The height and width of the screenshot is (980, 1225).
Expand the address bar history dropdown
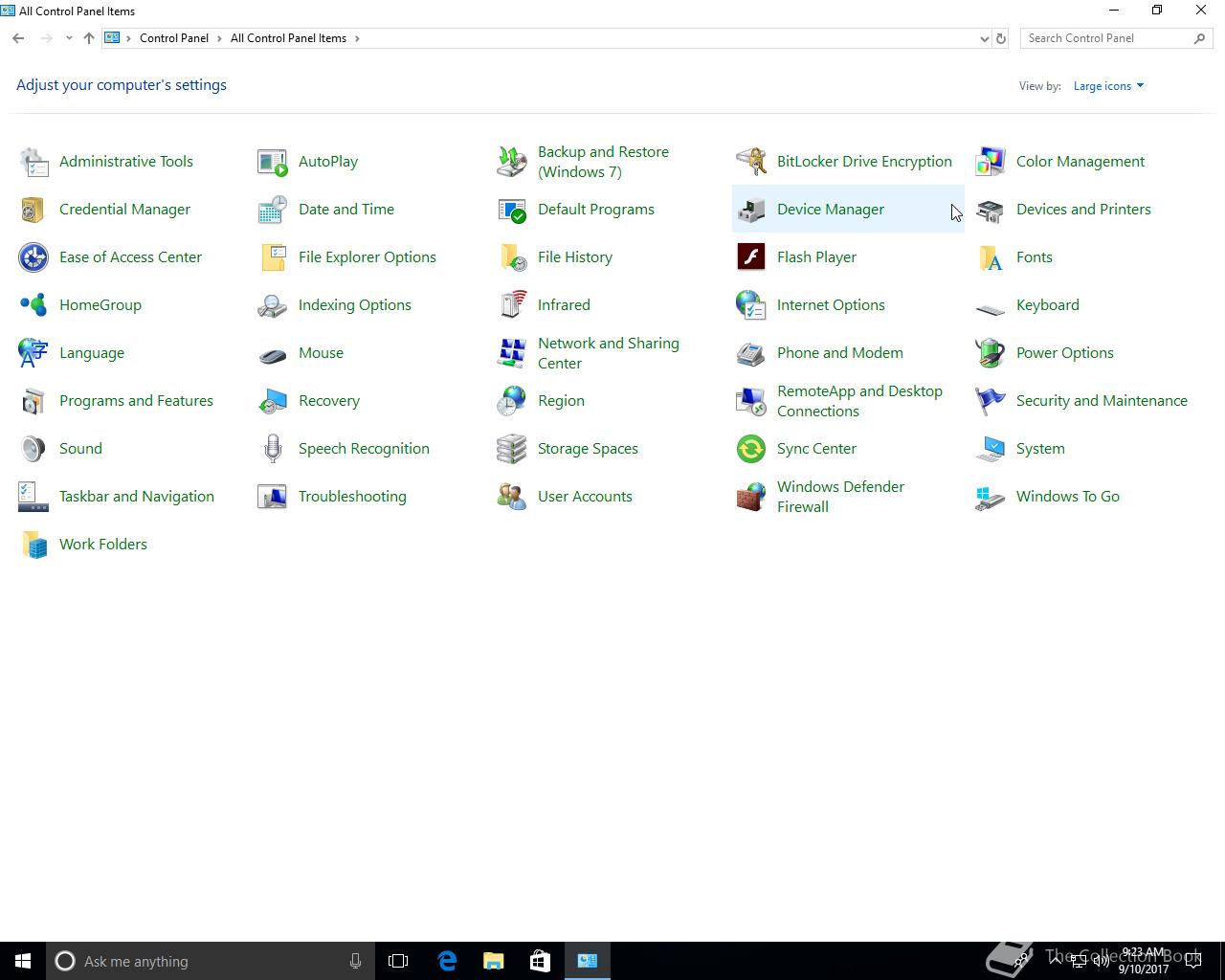(984, 38)
